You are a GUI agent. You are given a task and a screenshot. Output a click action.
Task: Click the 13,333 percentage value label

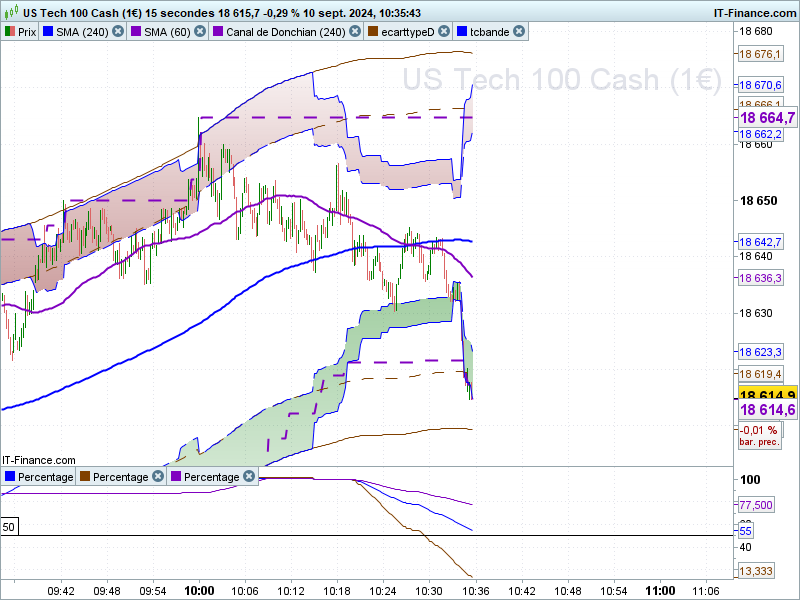[756, 571]
